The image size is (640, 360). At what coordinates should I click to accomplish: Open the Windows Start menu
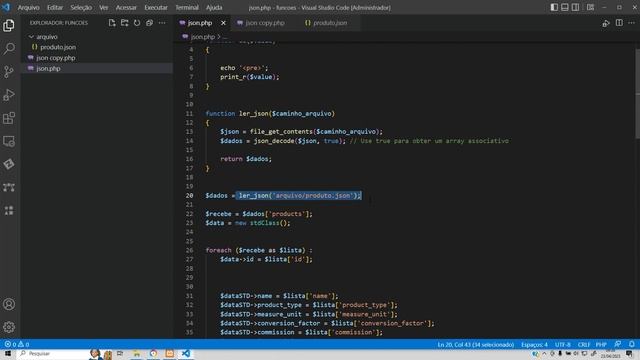(x=8, y=354)
